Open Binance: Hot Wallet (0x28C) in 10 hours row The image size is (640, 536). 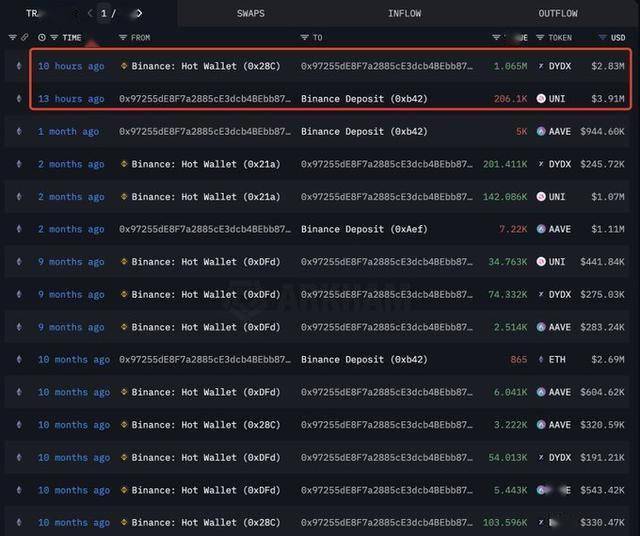[206, 66]
